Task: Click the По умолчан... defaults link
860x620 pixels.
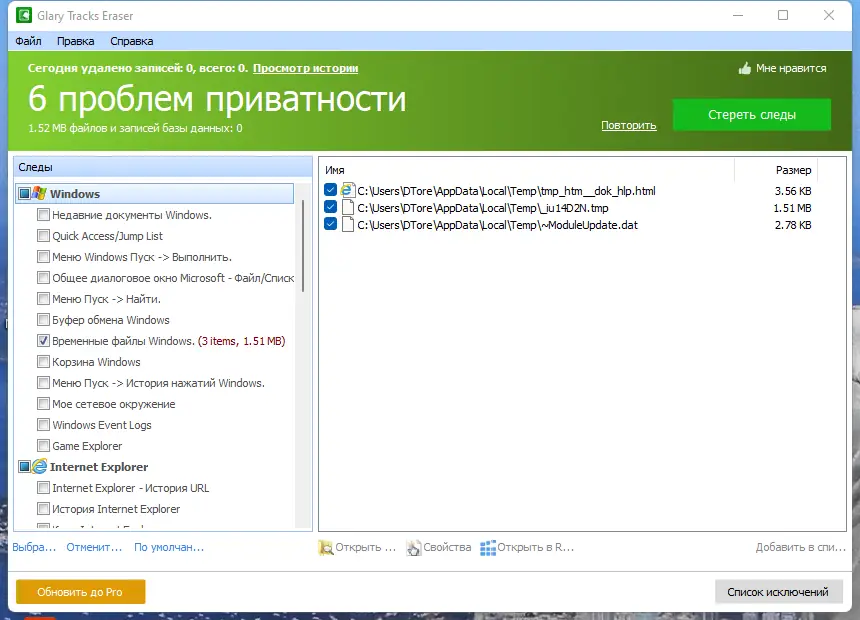Action: click(x=169, y=547)
